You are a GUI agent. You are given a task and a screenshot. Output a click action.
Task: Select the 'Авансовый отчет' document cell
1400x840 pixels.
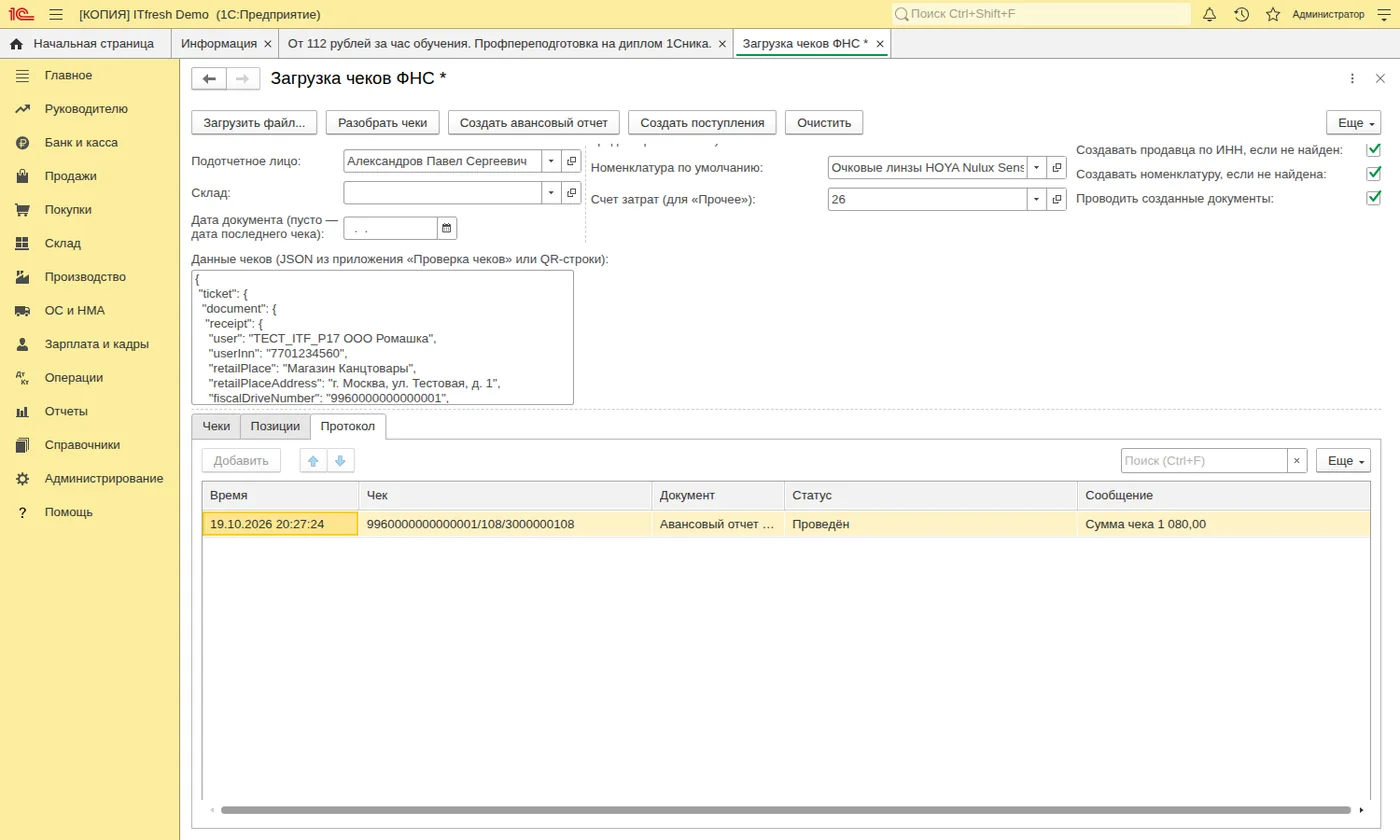click(x=717, y=523)
